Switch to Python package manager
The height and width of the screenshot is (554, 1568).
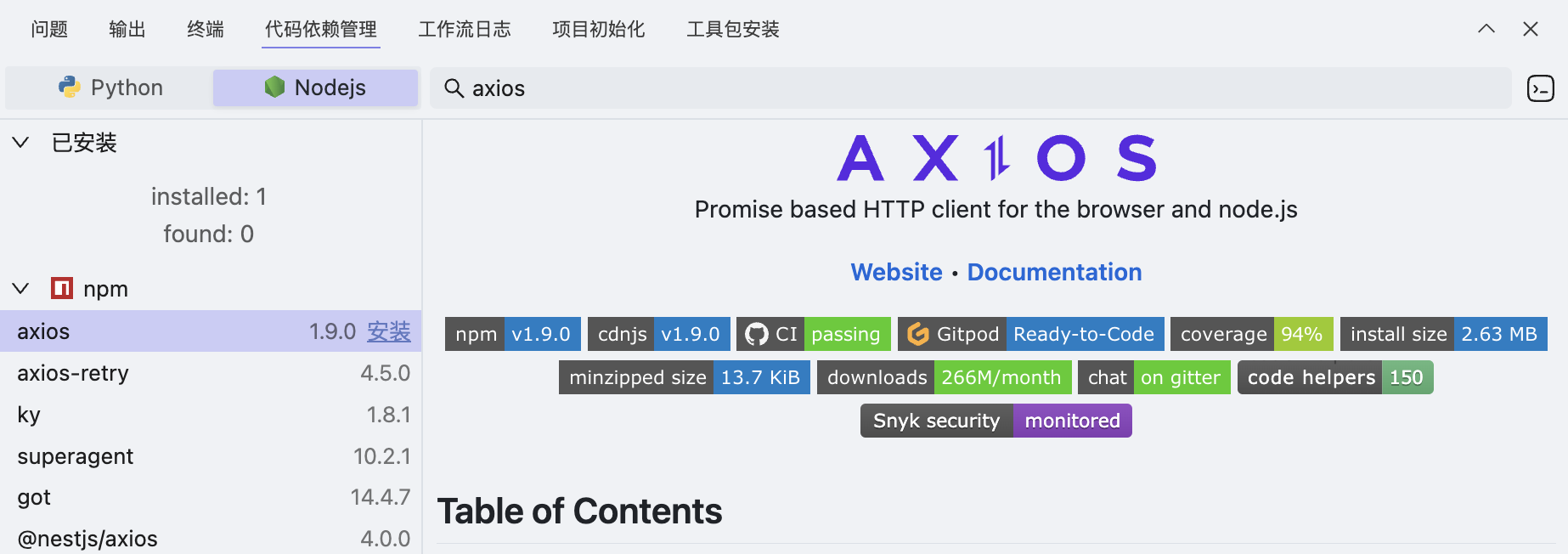110,88
